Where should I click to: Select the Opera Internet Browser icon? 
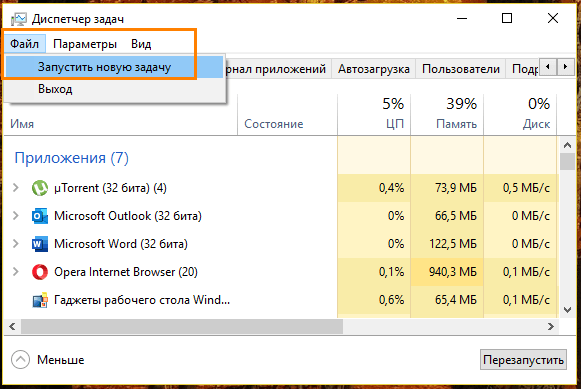(40, 272)
